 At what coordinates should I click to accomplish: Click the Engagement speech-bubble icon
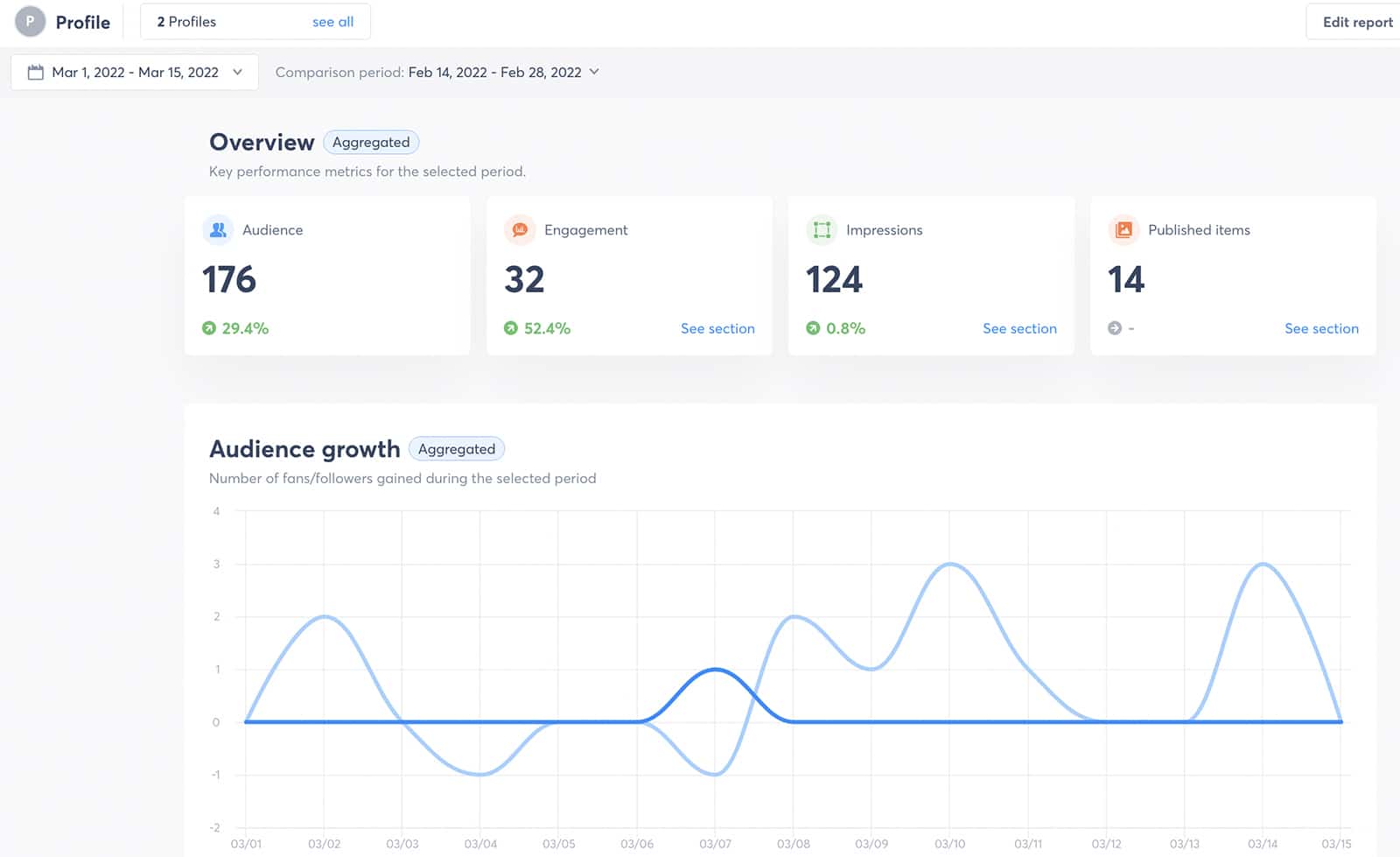521,229
